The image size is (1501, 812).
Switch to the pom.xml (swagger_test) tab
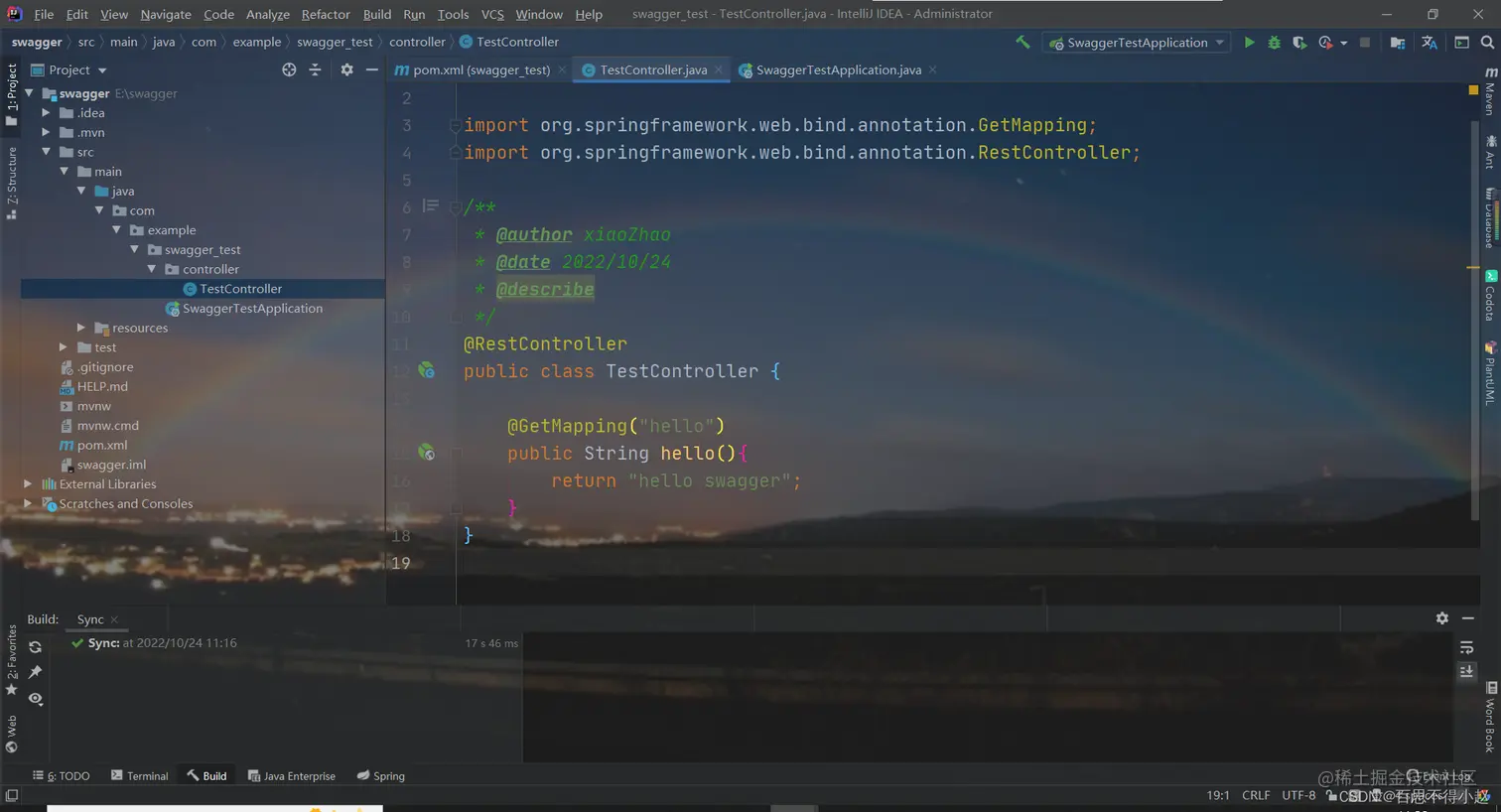(x=480, y=69)
